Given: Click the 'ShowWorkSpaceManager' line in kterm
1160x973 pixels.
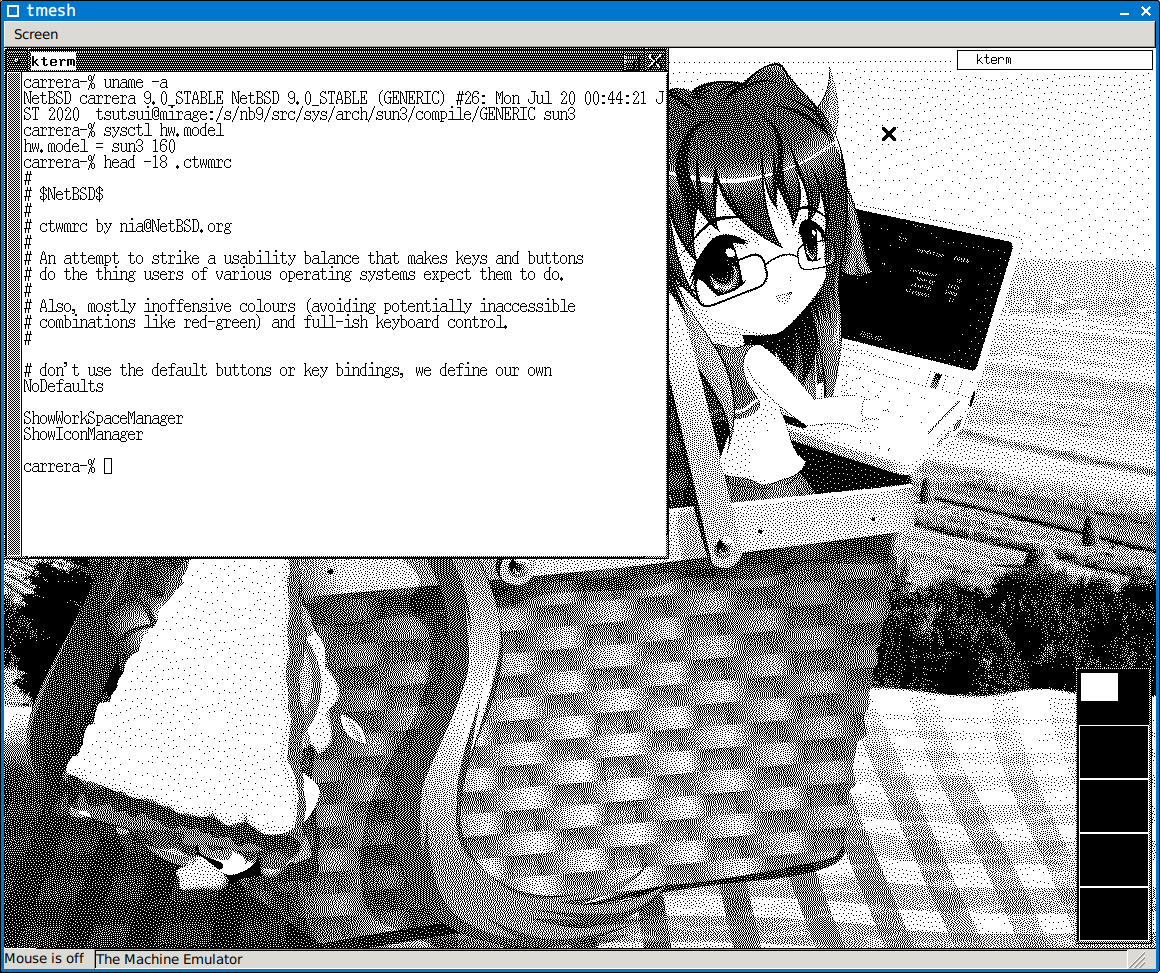Looking at the screenshot, I should [x=103, y=418].
